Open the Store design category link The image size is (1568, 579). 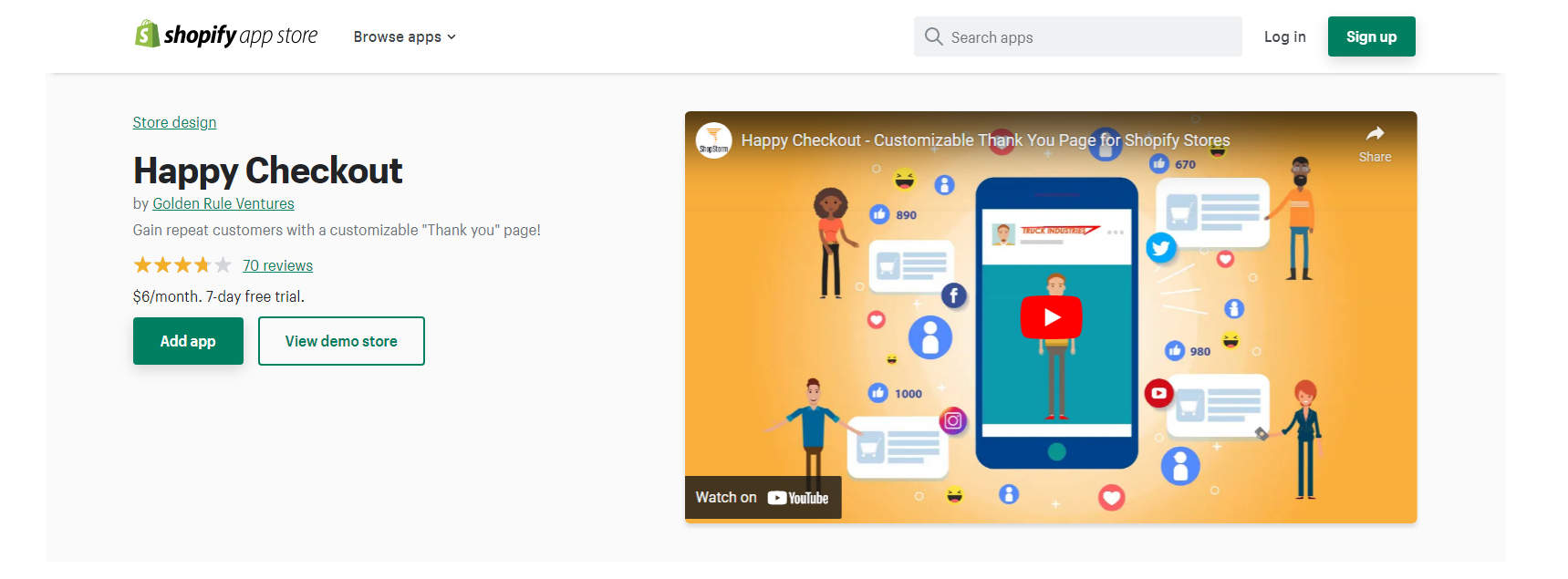[x=174, y=122]
